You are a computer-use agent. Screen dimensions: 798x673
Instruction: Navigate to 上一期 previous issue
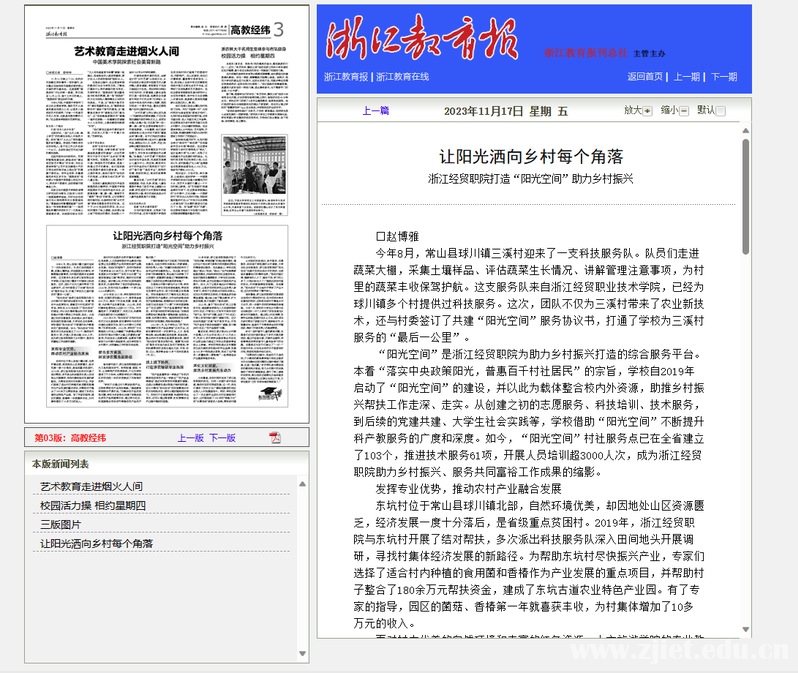coord(686,76)
